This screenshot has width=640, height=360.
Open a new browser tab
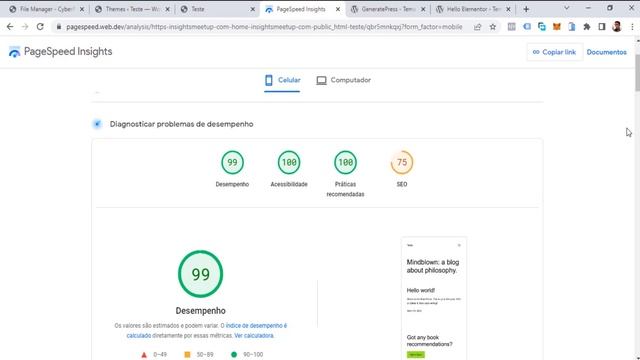pyautogui.click(x=526, y=9)
